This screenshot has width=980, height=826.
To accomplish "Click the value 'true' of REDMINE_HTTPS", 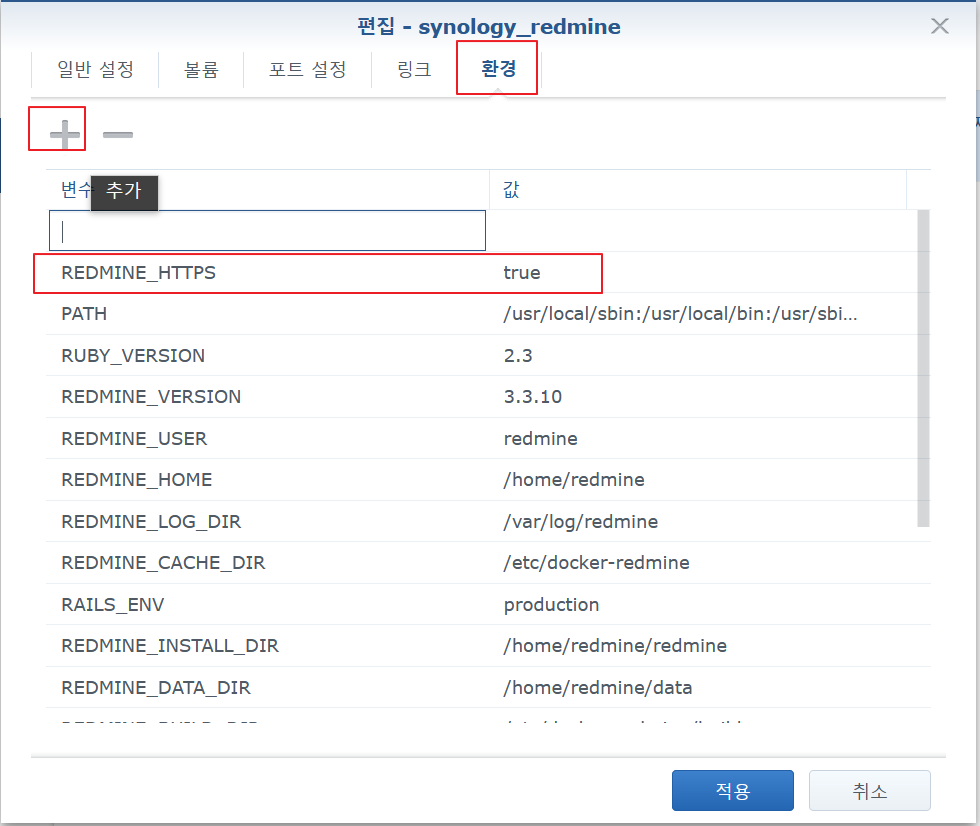I will pyautogui.click(x=522, y=273).
